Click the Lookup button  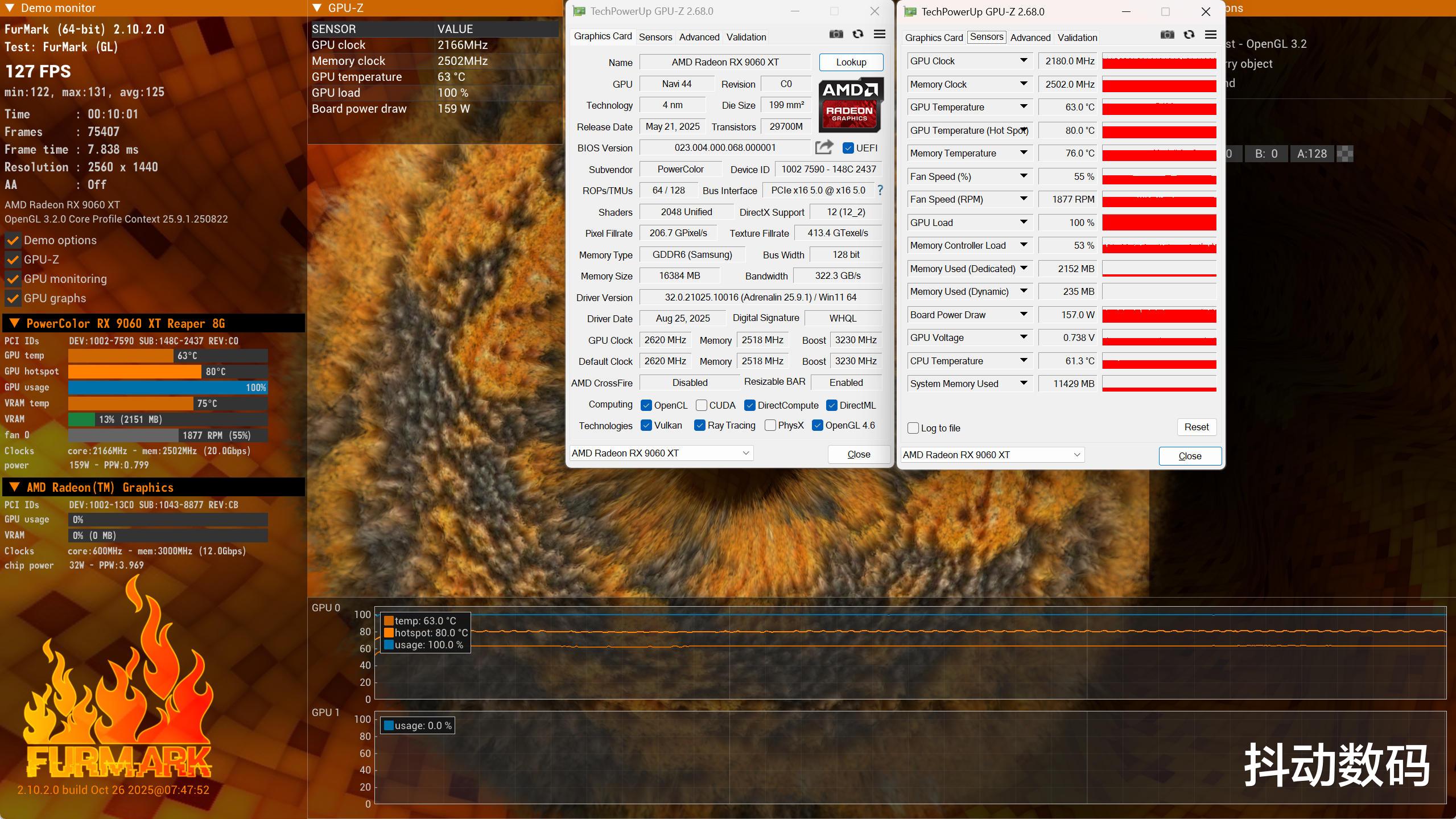click(851, 62)
